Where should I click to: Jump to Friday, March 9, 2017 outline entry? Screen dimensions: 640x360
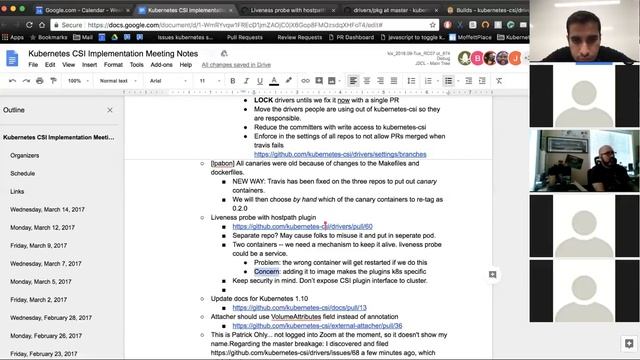coord(38,246)
